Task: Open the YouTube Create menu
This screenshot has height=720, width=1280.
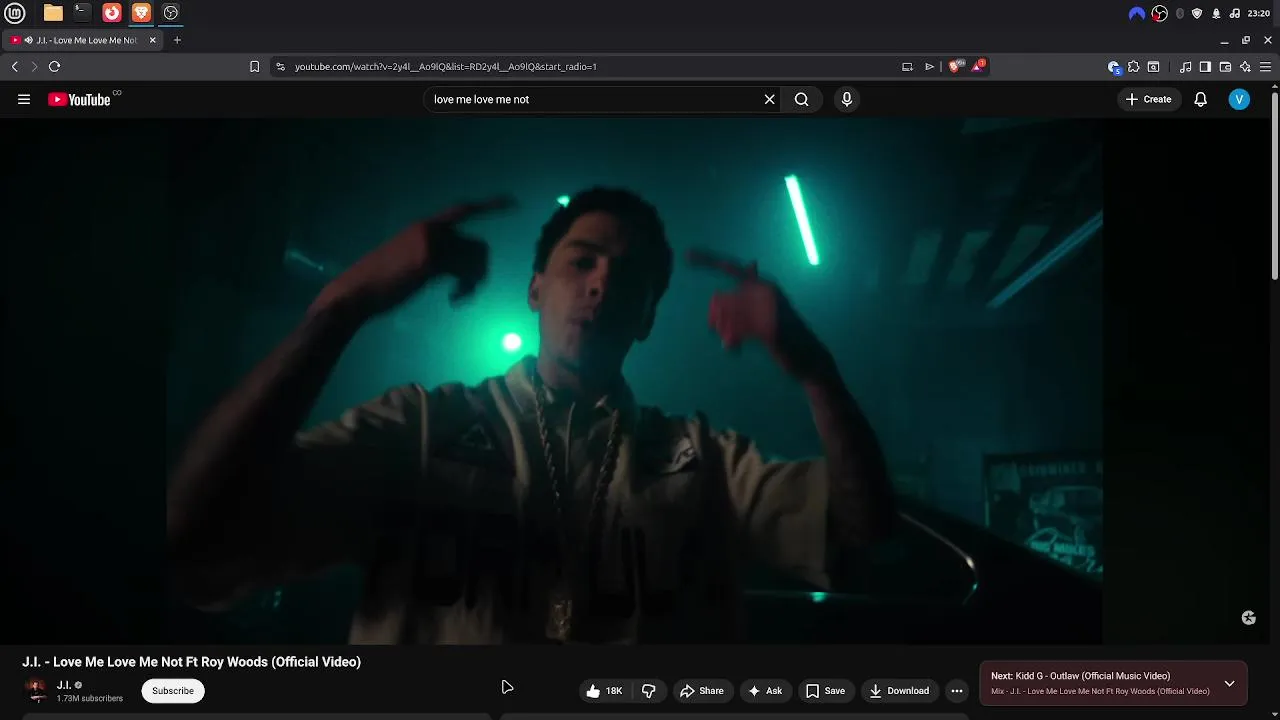Action: point(1148,99)
